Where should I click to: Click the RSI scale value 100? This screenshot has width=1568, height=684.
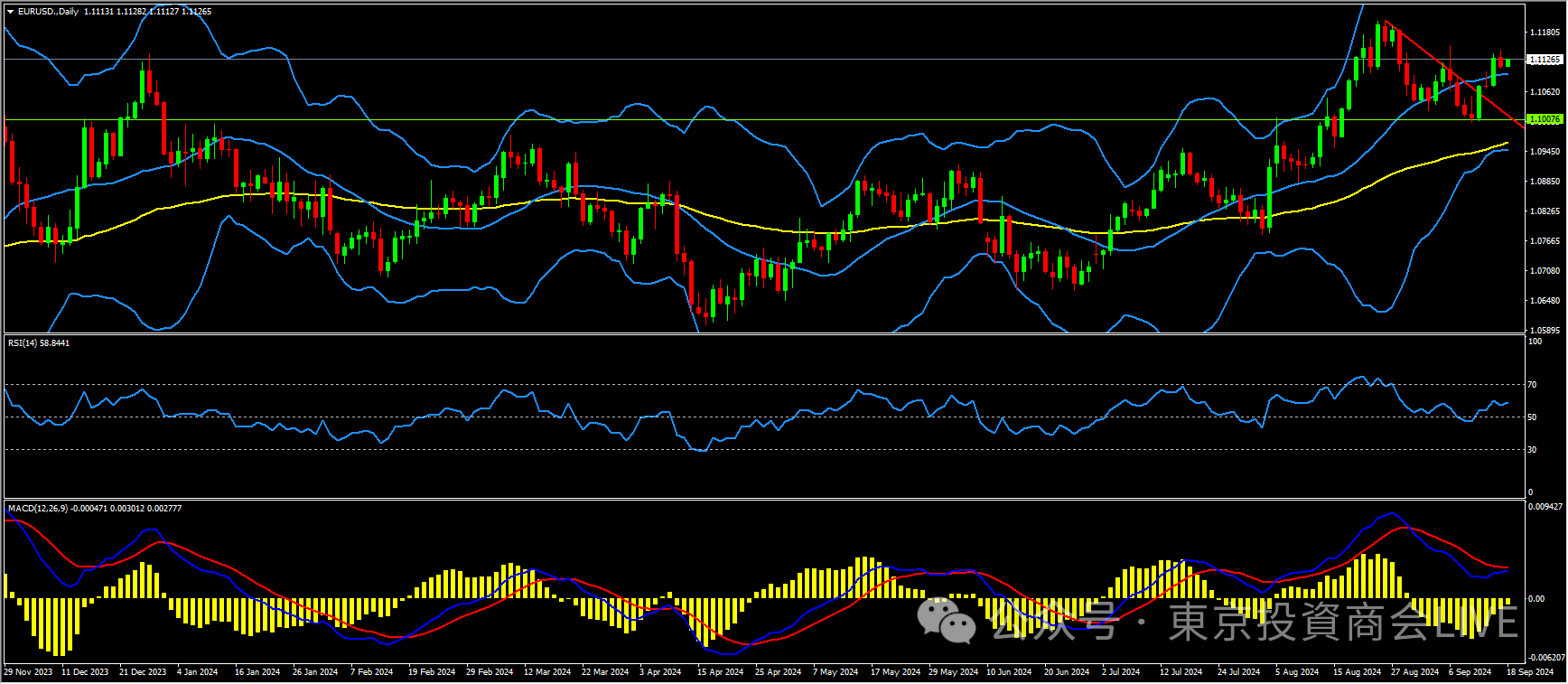point(1535,342)
